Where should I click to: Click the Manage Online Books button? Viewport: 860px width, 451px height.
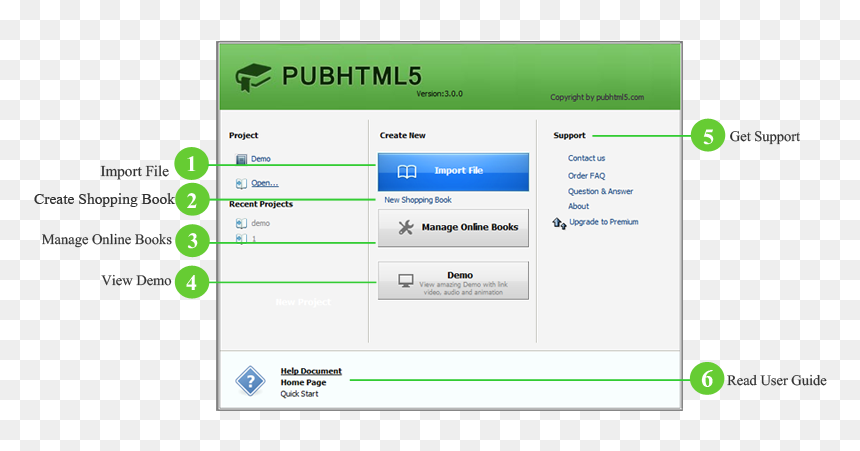[453, 228]
